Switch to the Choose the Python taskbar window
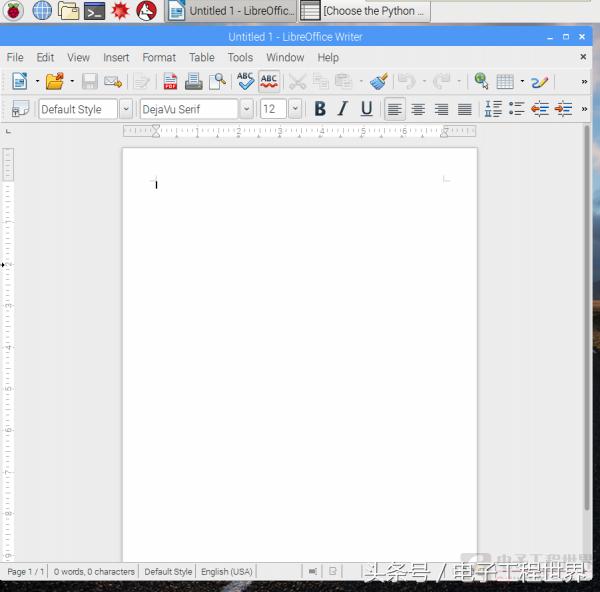 (365, 11)
